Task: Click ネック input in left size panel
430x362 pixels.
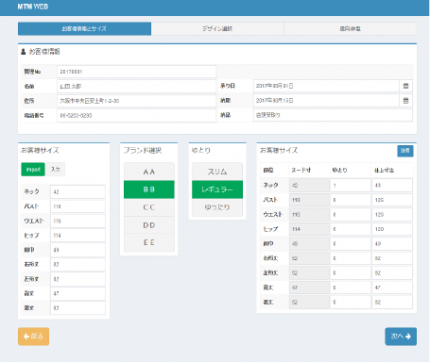Action: pos(78,192)
